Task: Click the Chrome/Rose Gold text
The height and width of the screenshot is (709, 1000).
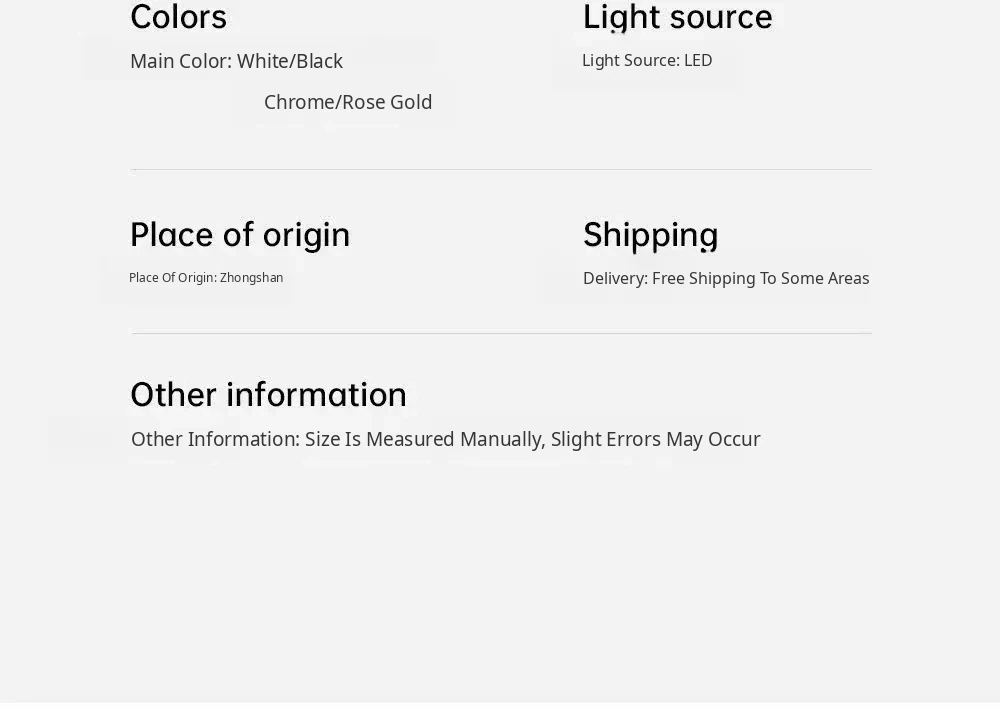Action: pyautogui.click(x=347, y=102)
